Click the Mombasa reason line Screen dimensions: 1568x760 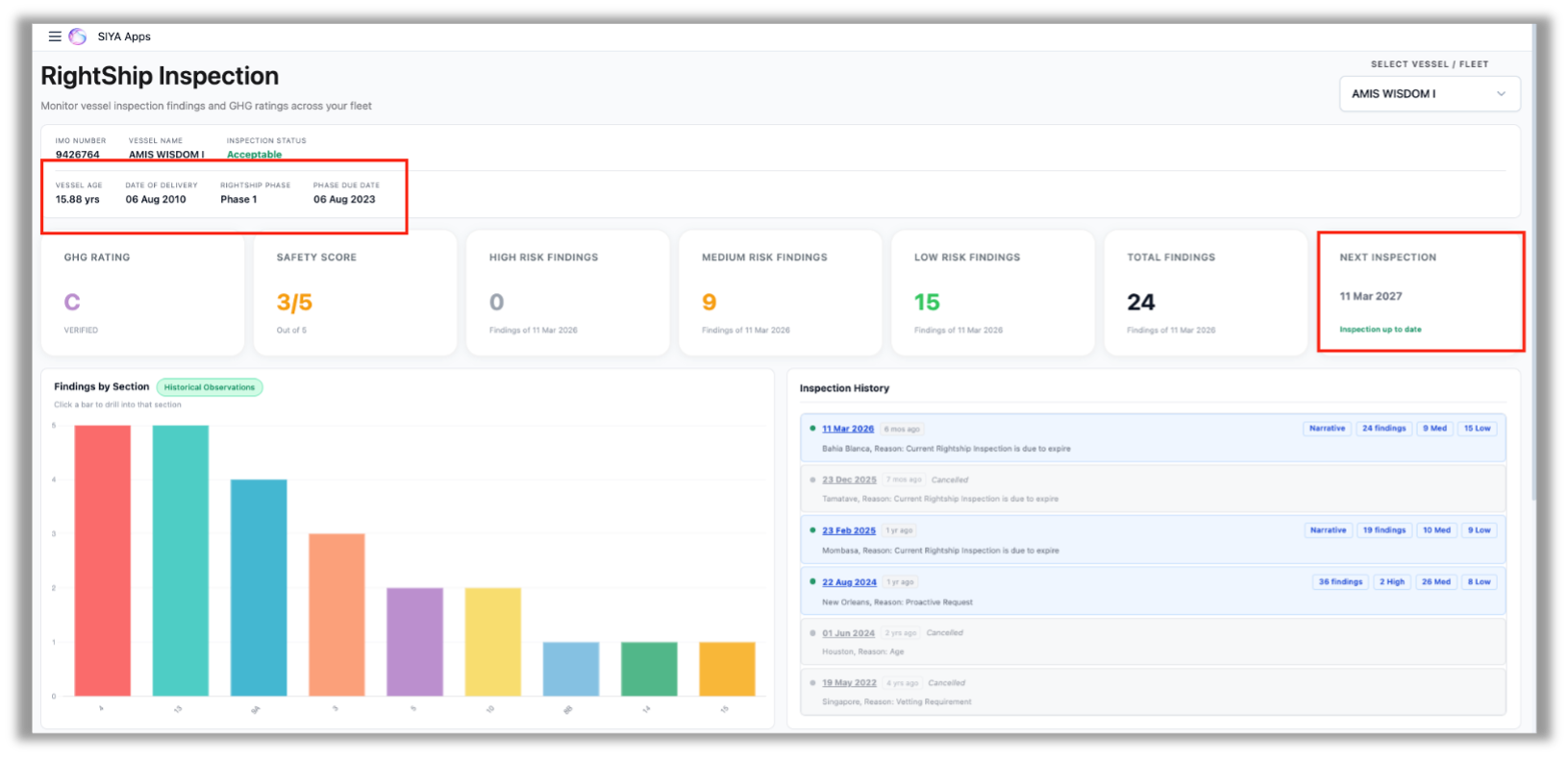coord(940,551)
